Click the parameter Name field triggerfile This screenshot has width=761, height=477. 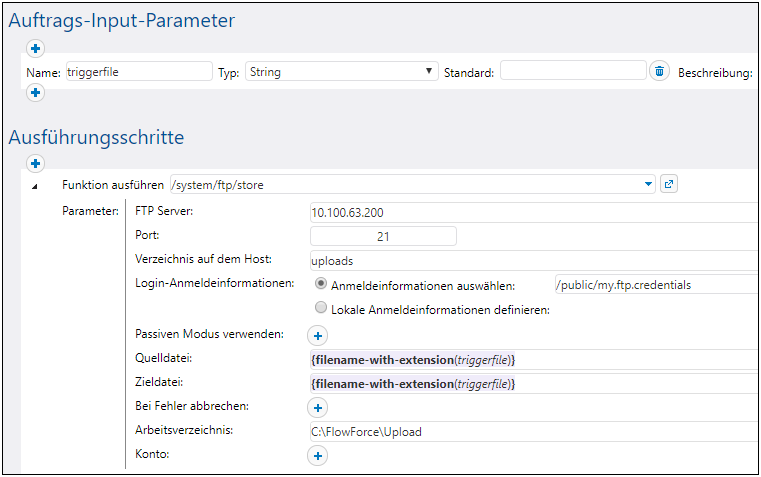(138, 72)
